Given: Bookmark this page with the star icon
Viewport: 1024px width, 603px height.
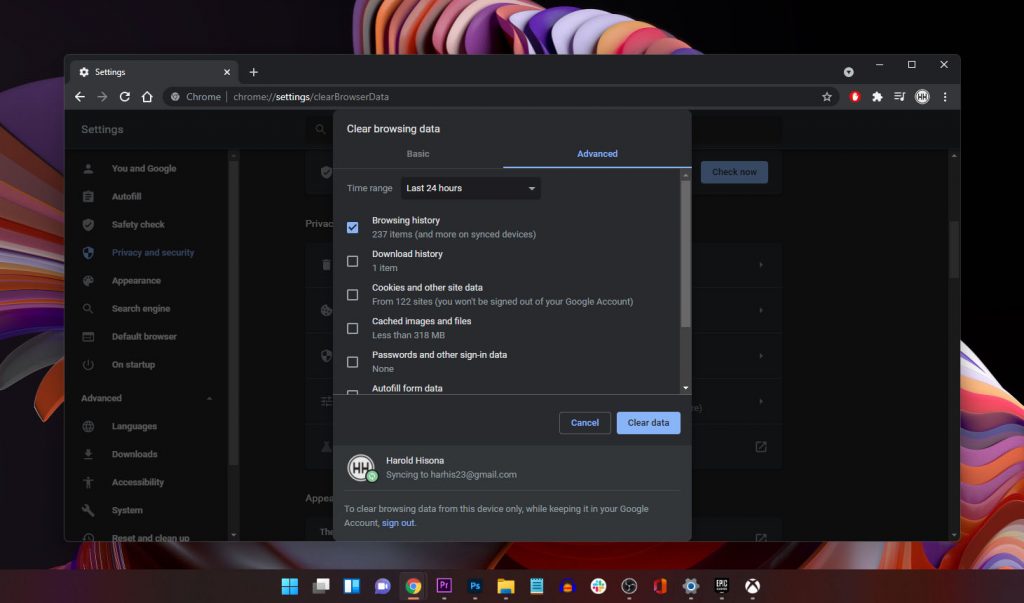Looking at the screenshot, I should tap(827, 97).
